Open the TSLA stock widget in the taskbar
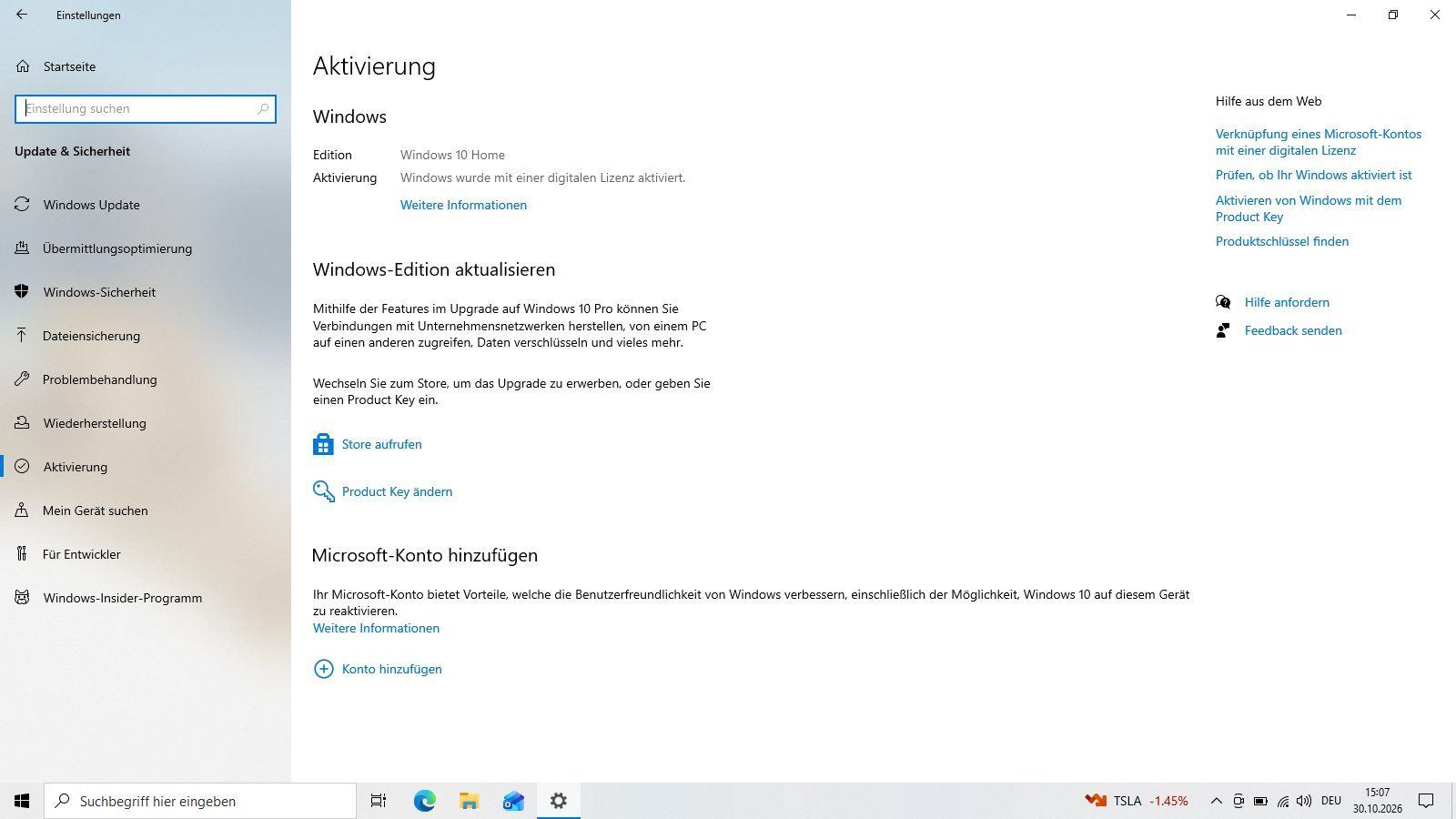The image size is (1456, 819). pos(1137,801)
